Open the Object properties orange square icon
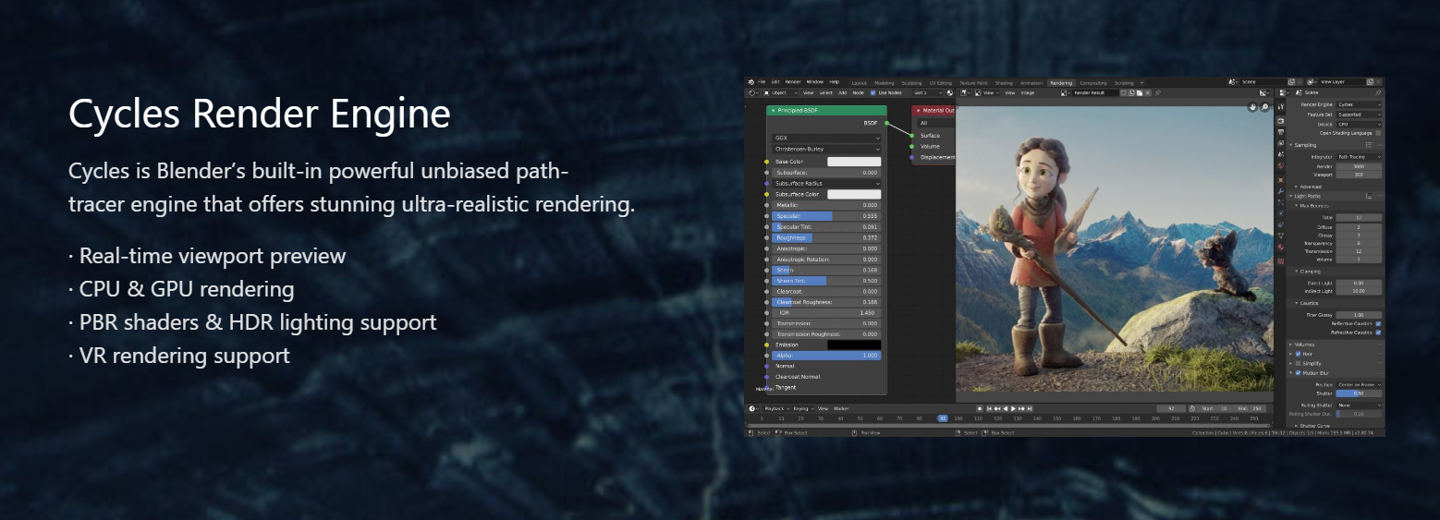This screenshot has width=1440, height=520. click(1281, 180)
